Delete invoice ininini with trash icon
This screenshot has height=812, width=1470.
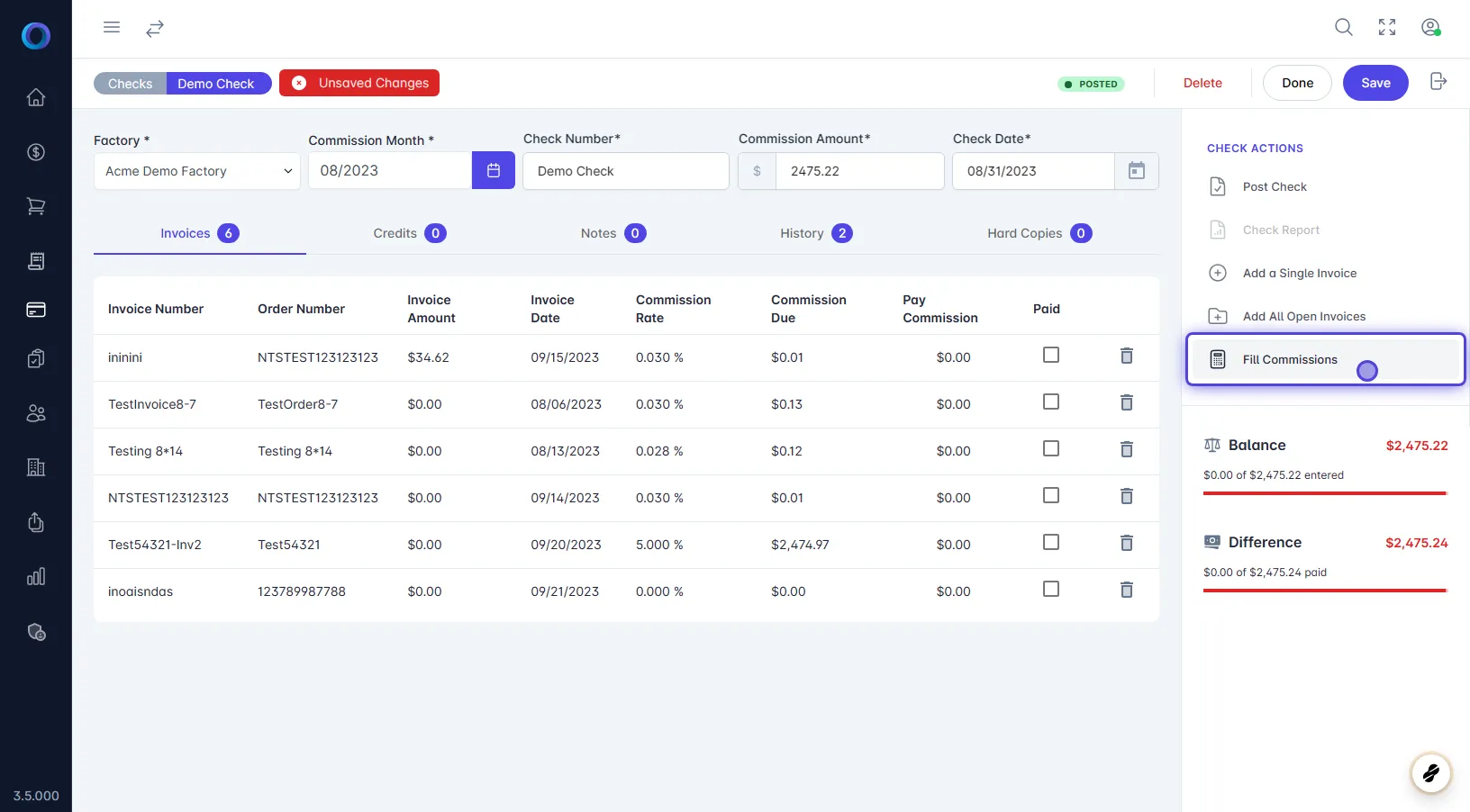point(1126,356)
